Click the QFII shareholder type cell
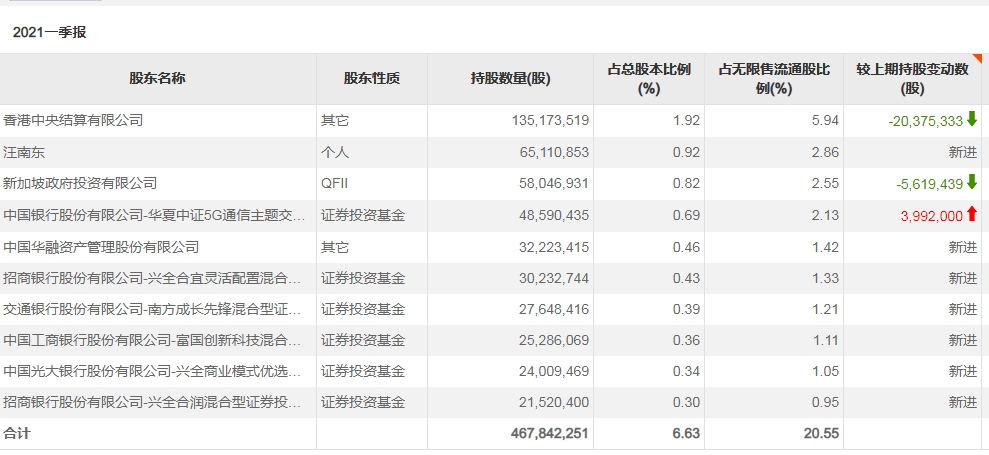 (336, 184)
